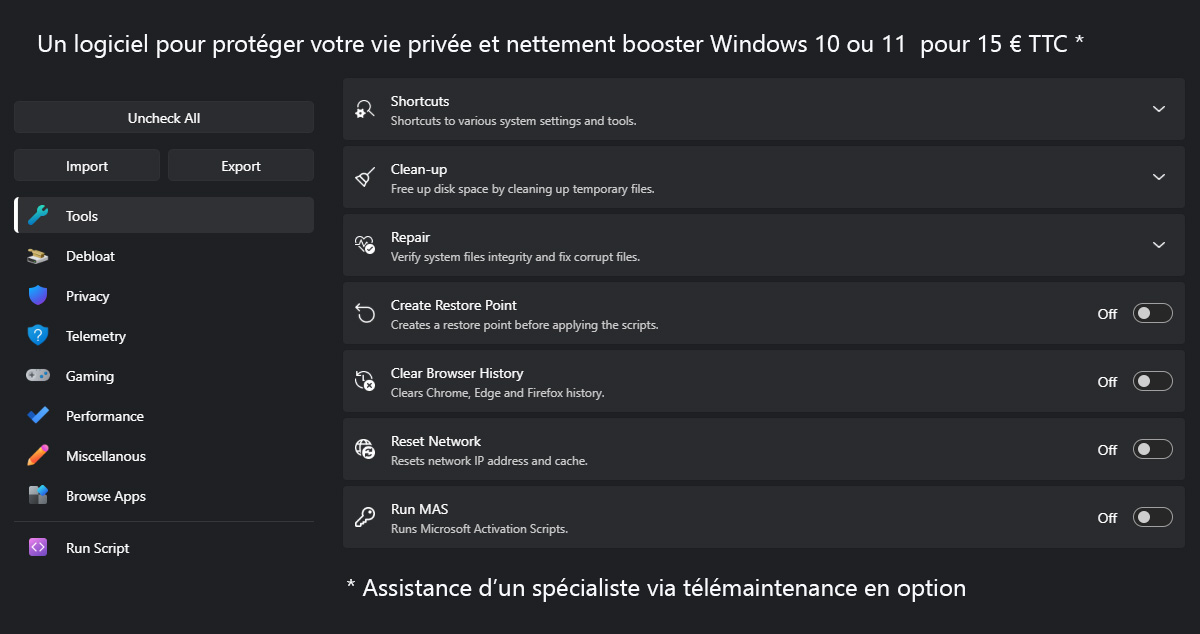Viewport: 1200px width, 634px height.
Task: Enable the Create Restore Point toggle
Action: 1152,314
